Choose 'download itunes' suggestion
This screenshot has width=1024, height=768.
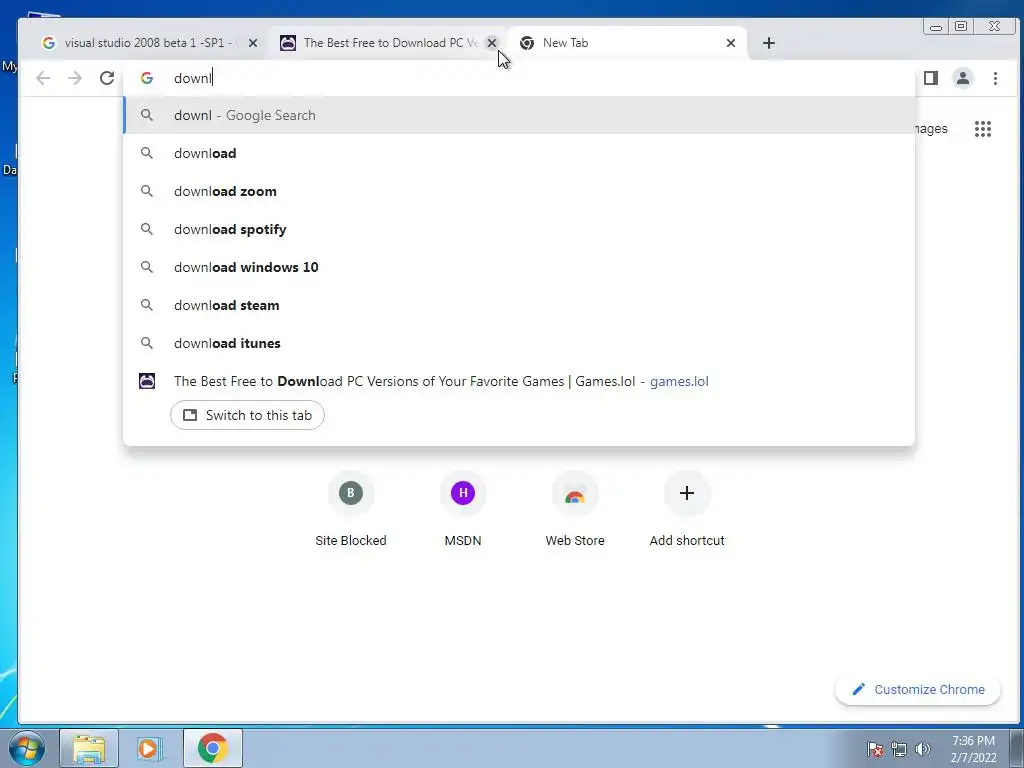pyautogui.click(x=519, y=343)
